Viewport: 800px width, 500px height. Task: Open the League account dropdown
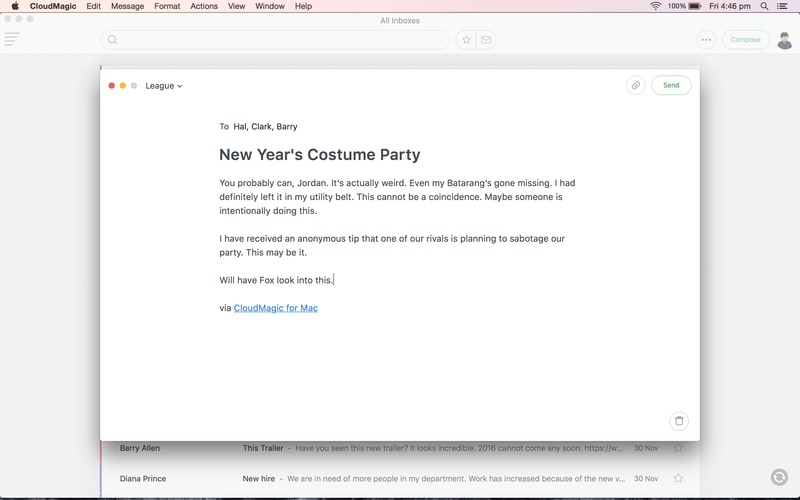coord(164,86)
